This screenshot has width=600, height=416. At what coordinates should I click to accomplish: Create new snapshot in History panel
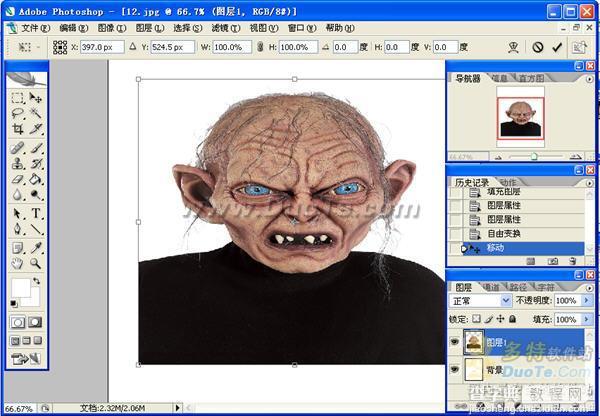(x=553, y=261)
